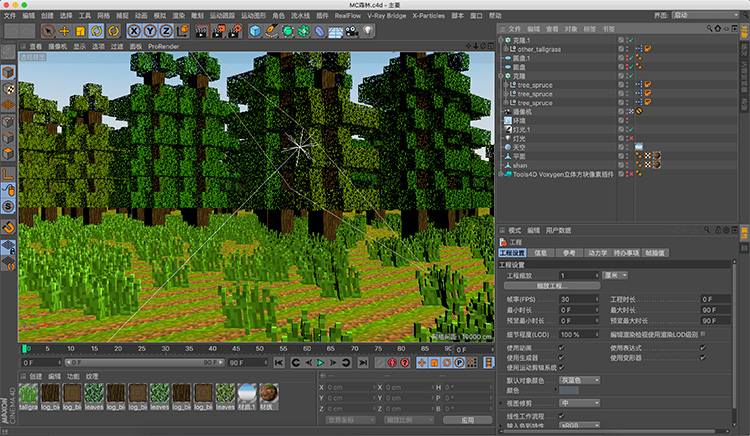
Task: Switch to texture mode checker icon
Action: 8,89
